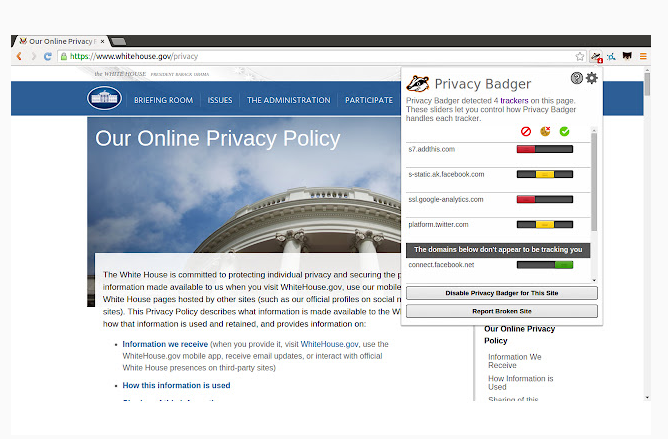Click the cookie-block column icon
Screen dimensions: 668x439
point(545,131)
